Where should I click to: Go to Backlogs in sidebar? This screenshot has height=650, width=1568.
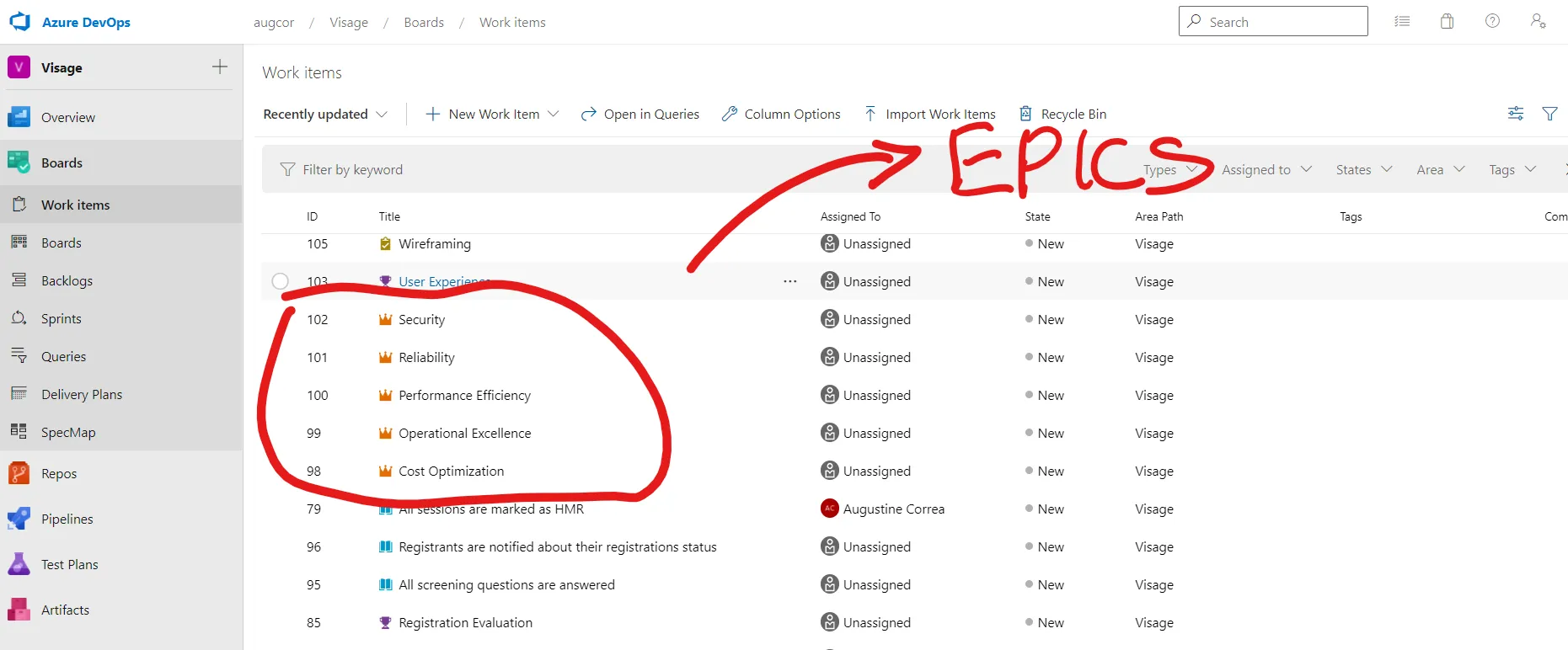[x=67, y=280]
